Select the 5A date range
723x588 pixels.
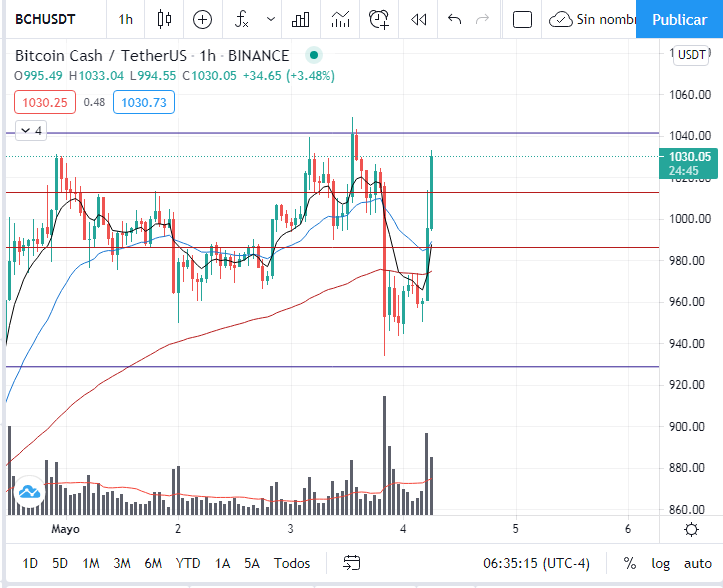click(252, 564)
